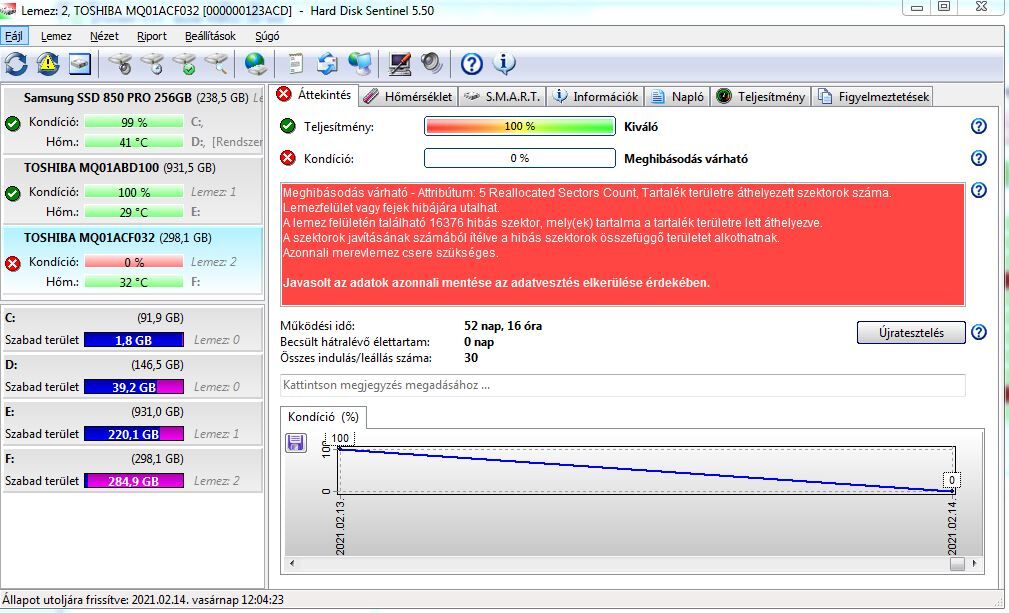The height and width of the screenshot is (613, 1009).
Task: Click the 'Meghibásodás várható' condition label
Action: [x=686, y=159]
